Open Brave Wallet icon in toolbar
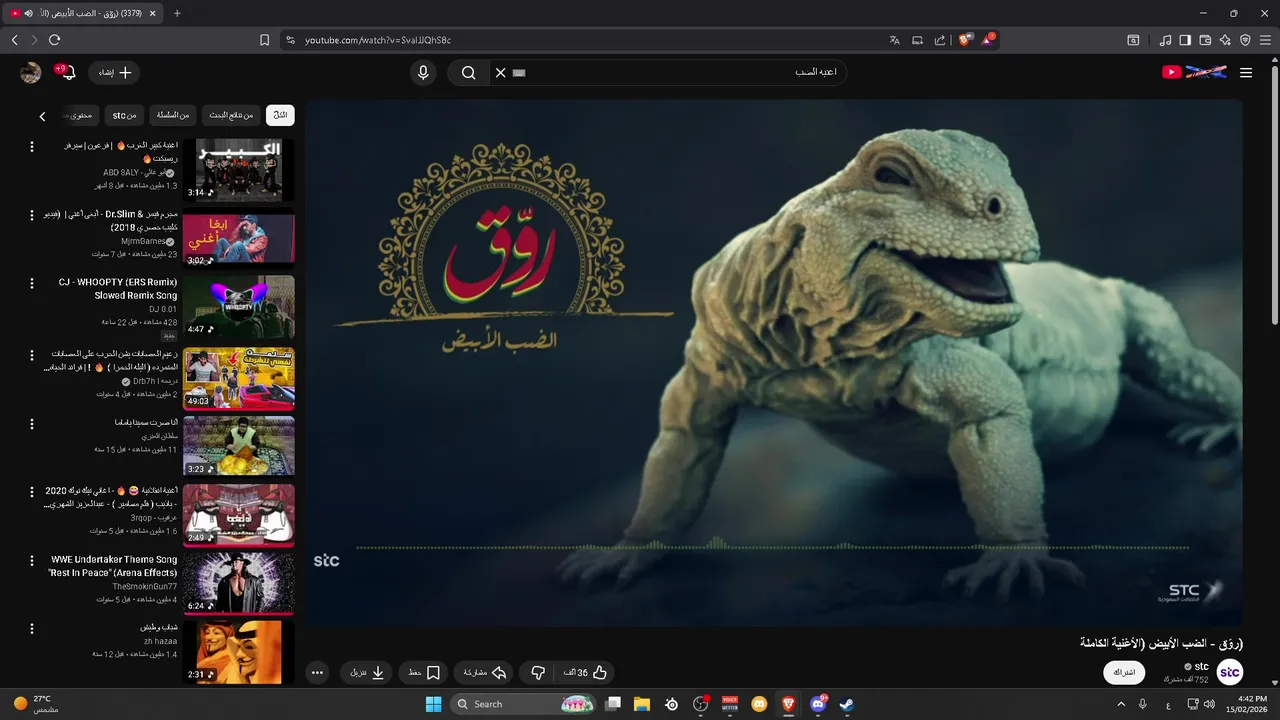This screenshot has width=1280, height=720. pyautogui.click(x=1205, y=40)
